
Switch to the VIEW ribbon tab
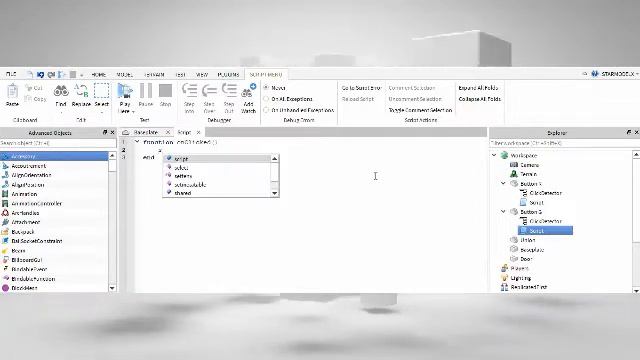[x=202, y=75]
